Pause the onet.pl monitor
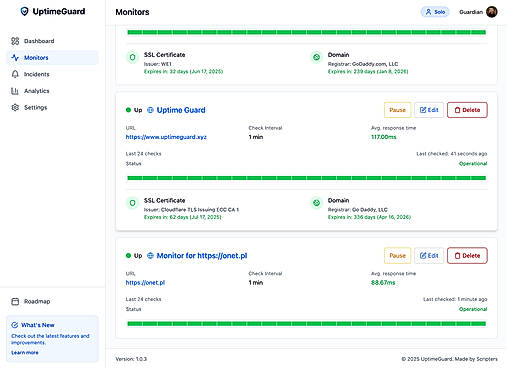 [x=397, y=256]
